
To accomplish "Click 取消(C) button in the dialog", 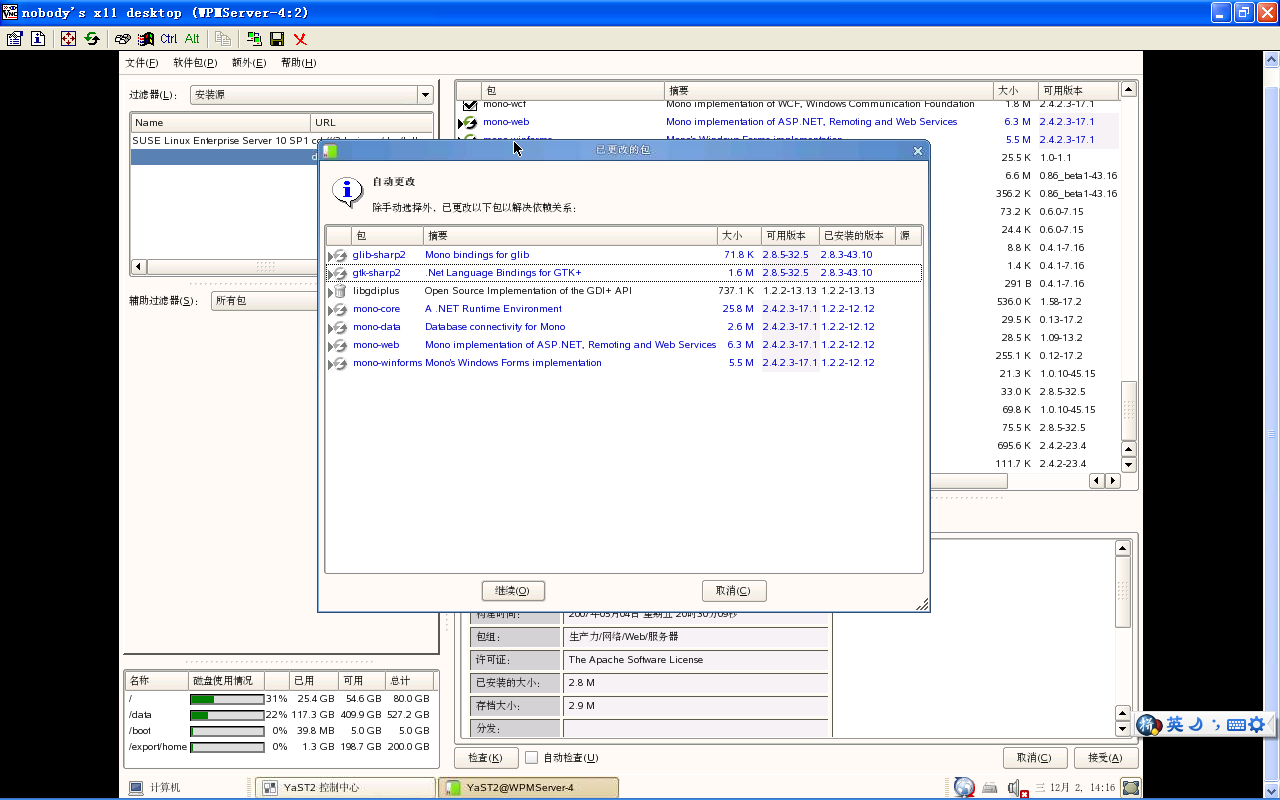I will tap(734, 591).
